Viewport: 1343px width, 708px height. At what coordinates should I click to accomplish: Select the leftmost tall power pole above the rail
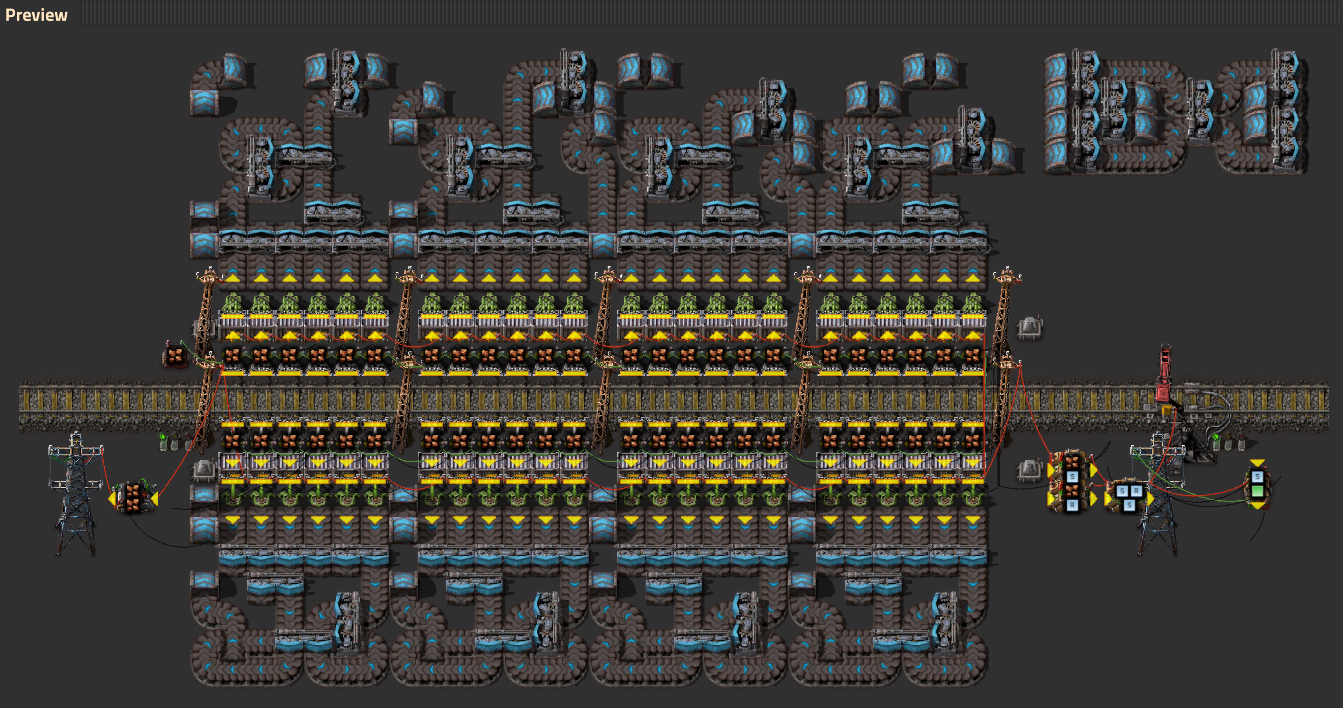tap(207, 315)
